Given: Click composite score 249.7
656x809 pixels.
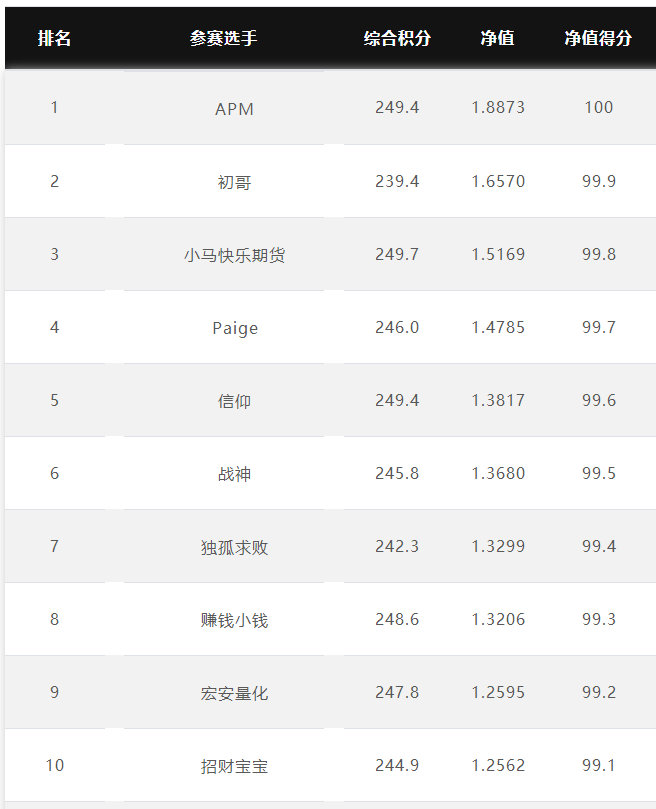Looking at the screenshot, I should pos(397,254).
